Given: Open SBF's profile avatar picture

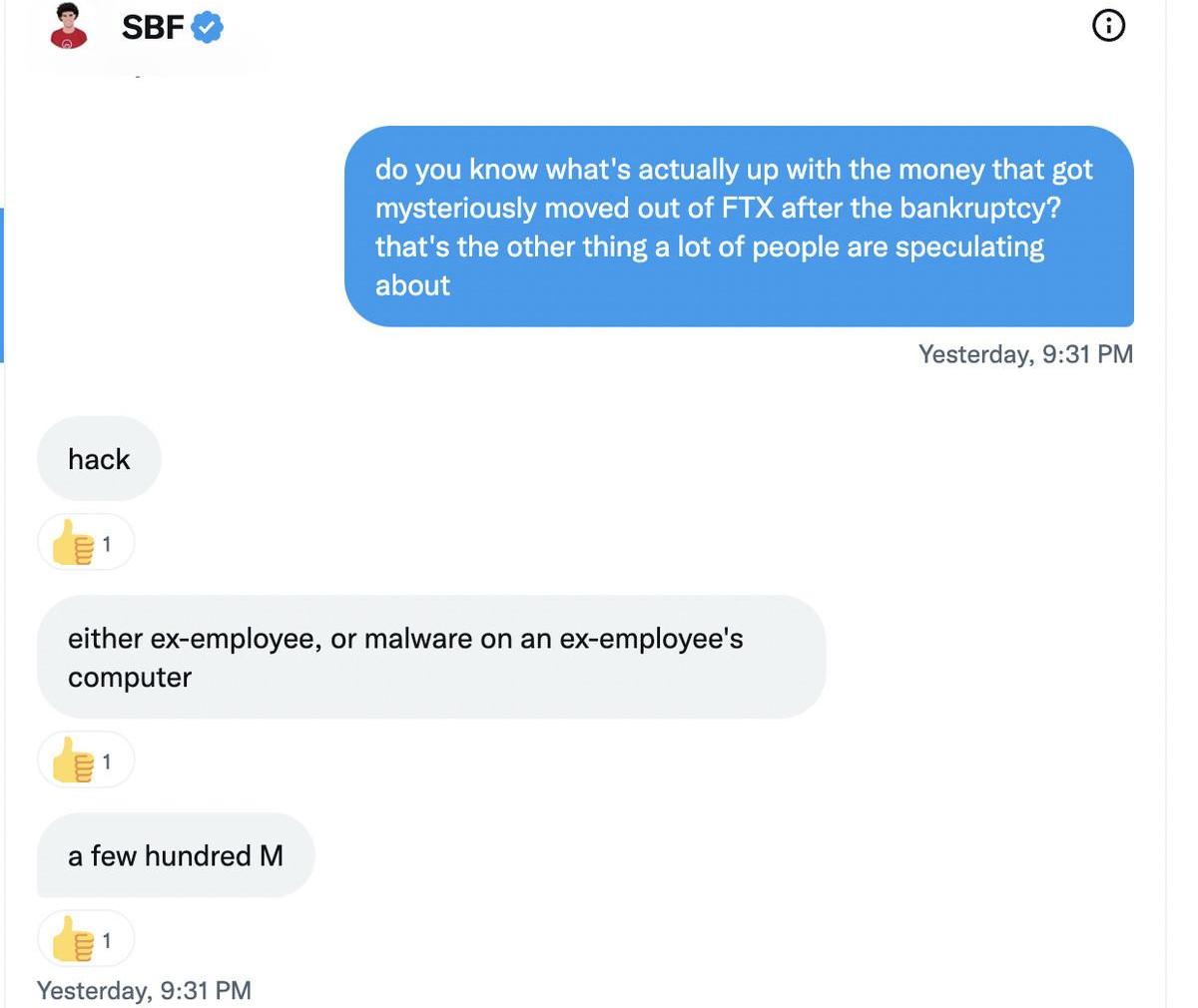Looking at the screenshot, I should point(68,26).
